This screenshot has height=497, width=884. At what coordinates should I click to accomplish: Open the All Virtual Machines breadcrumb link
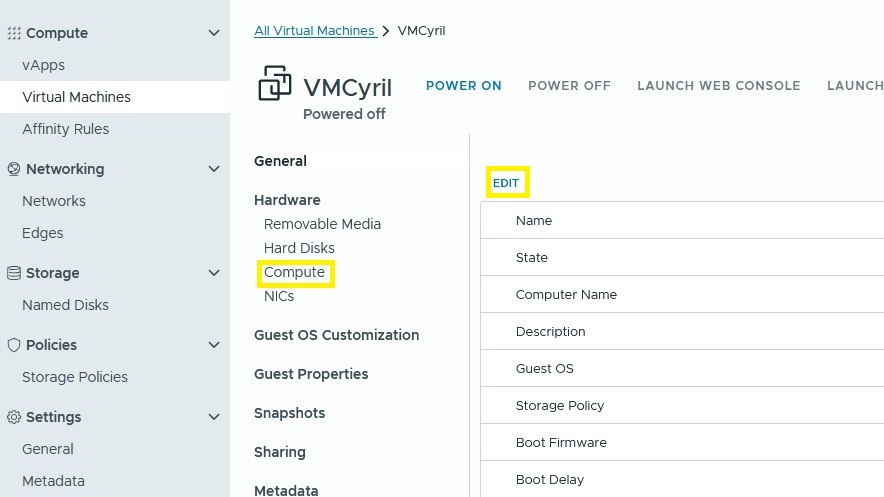pyautogui.click(x=314, y=31)
